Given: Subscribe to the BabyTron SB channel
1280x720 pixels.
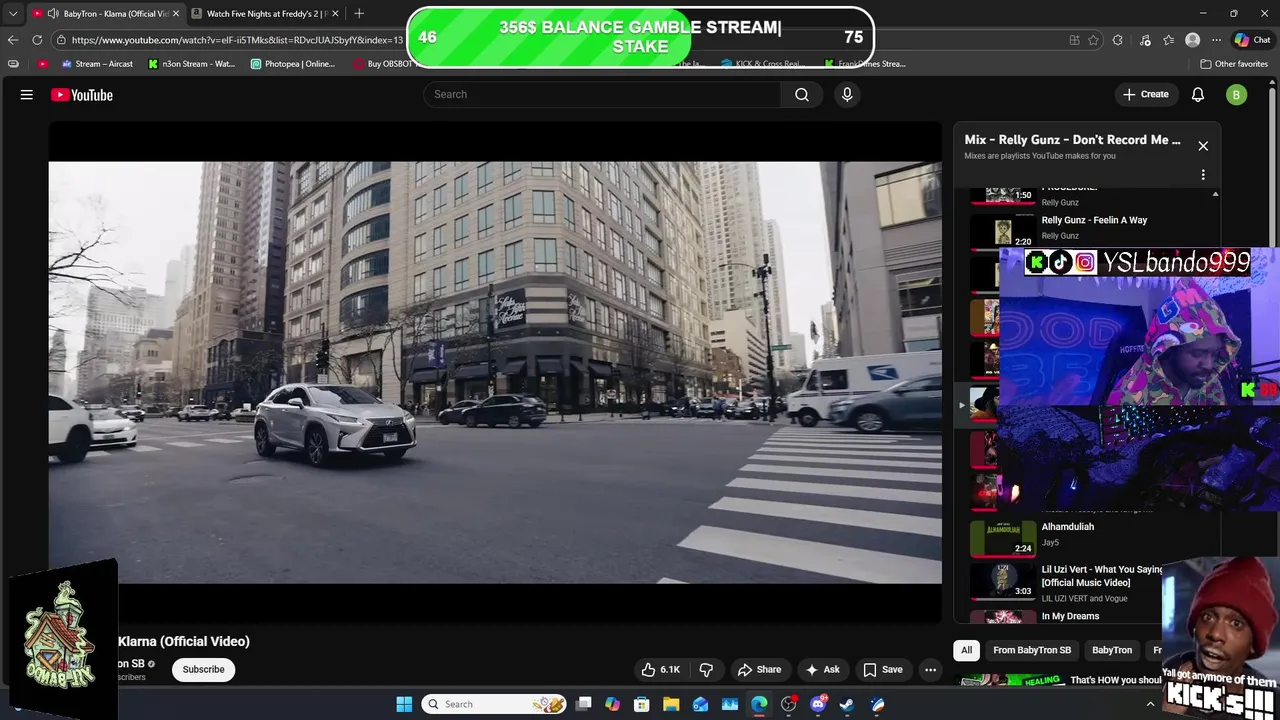Looking at the screenshot, I should [203, 669].
